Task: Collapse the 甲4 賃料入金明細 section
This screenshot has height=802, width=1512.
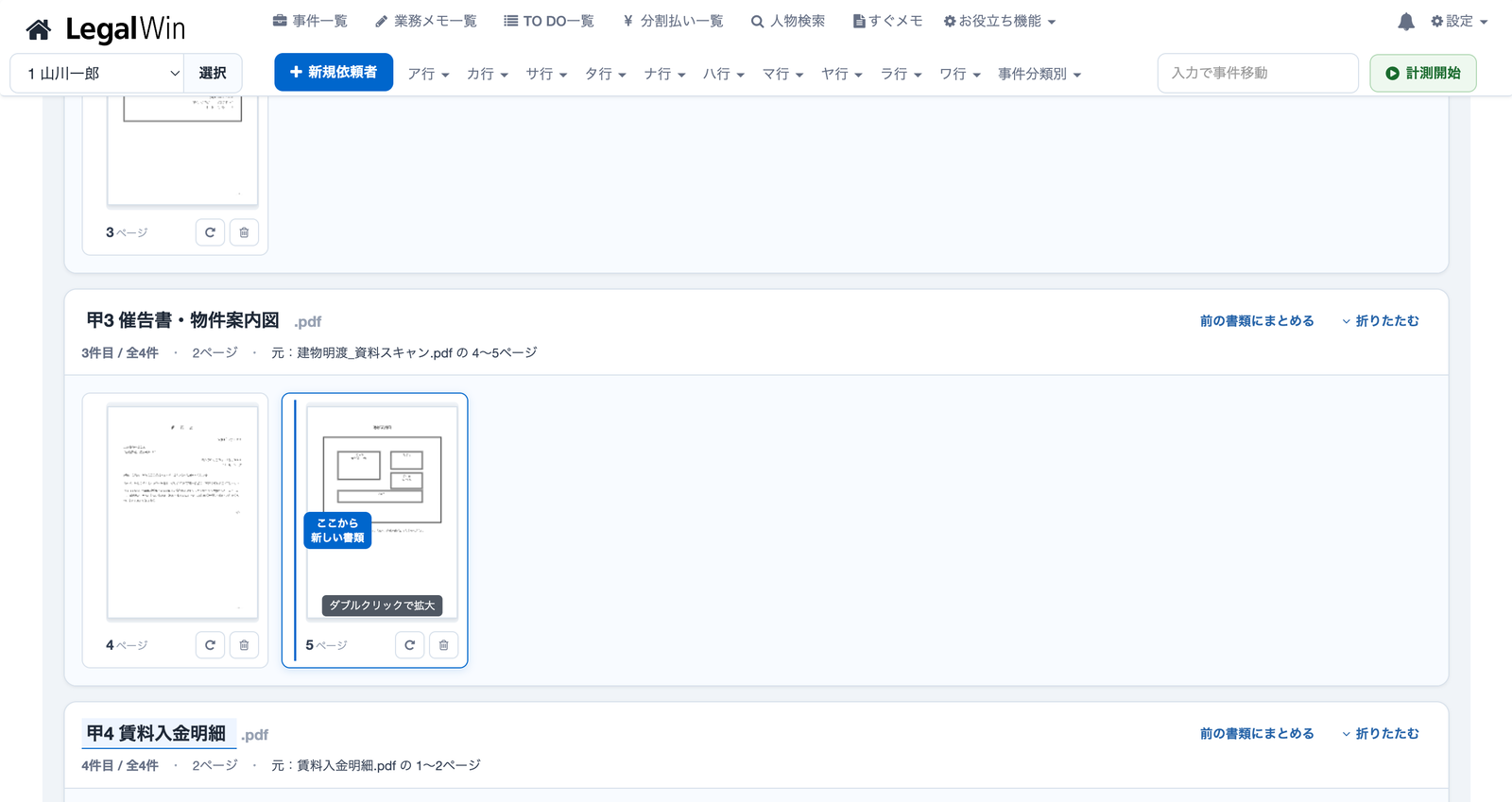Action: (1381, 734)
